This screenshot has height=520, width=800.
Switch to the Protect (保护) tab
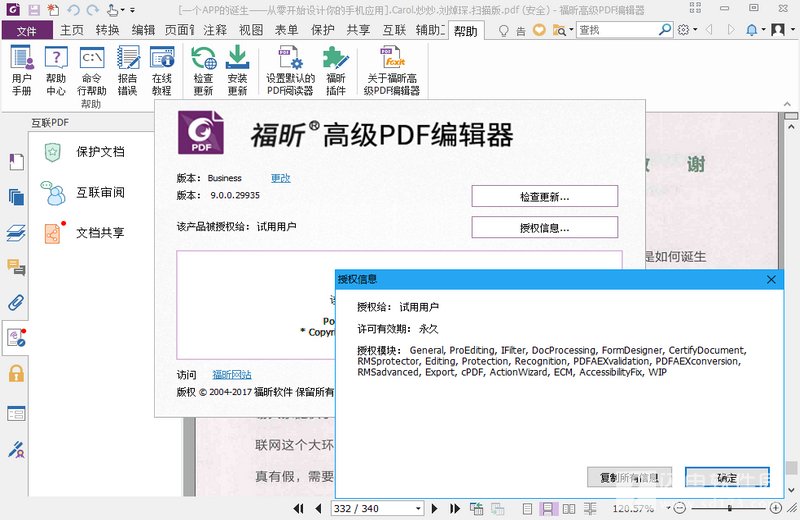[x=323, y=30]
